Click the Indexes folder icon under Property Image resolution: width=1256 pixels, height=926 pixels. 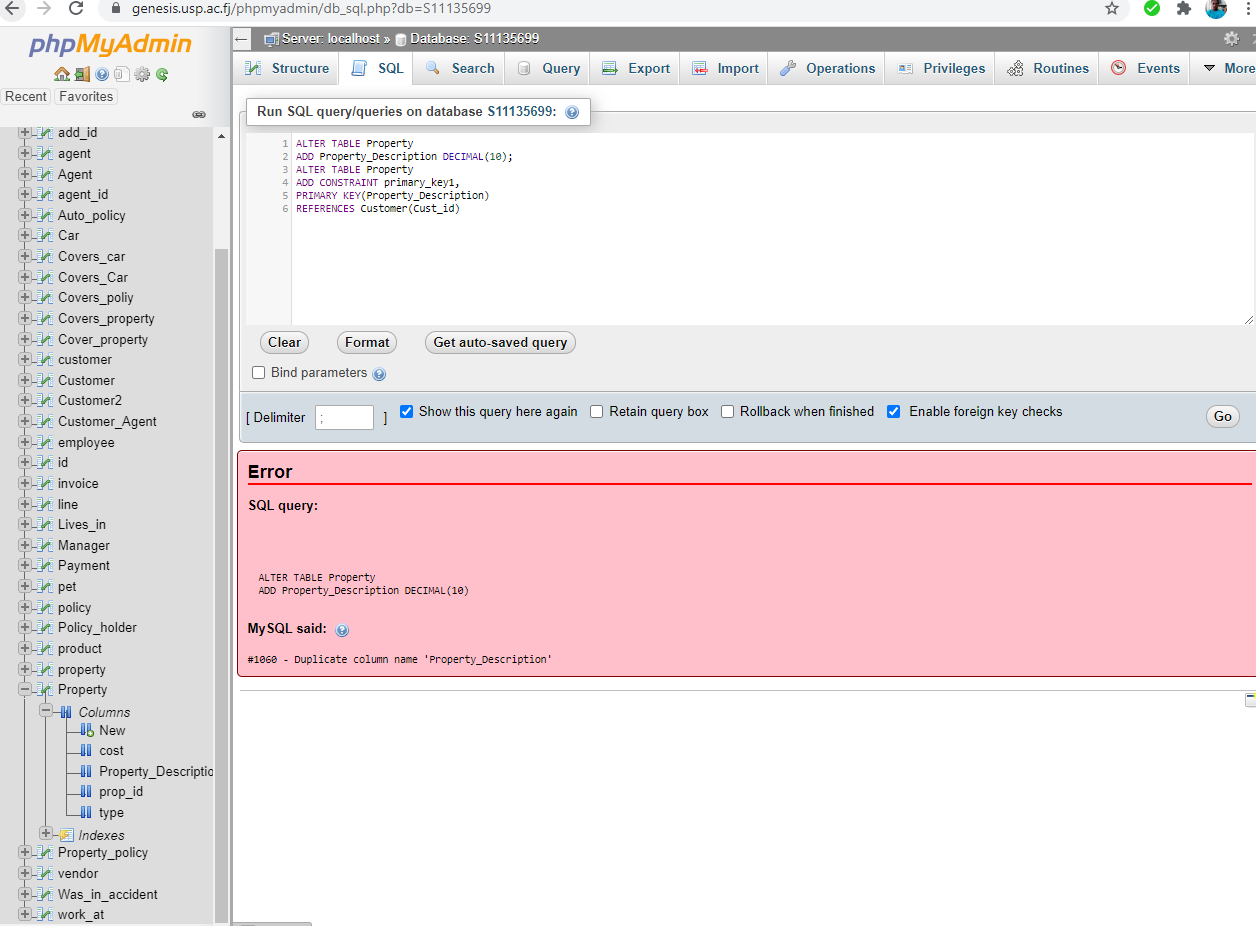[x=65, y=835]
